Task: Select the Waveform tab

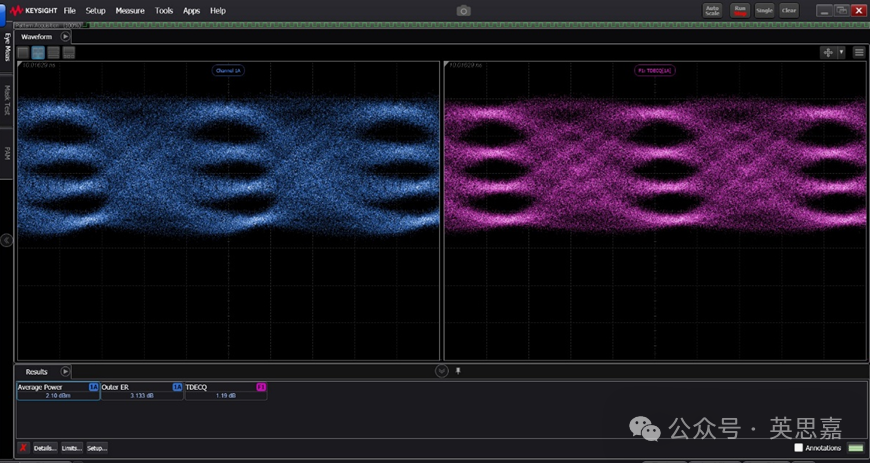Action: (37, 37)
